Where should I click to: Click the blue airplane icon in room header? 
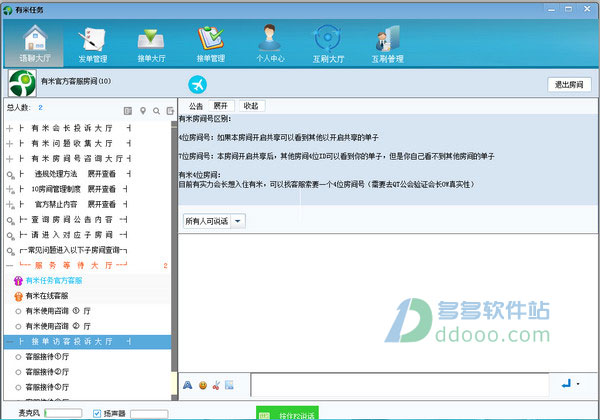pos(197,85)
